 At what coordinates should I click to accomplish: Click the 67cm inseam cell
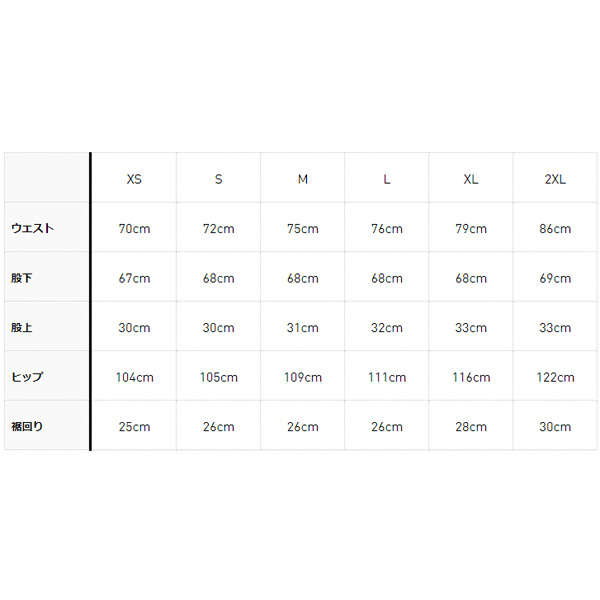click(134, 278)
